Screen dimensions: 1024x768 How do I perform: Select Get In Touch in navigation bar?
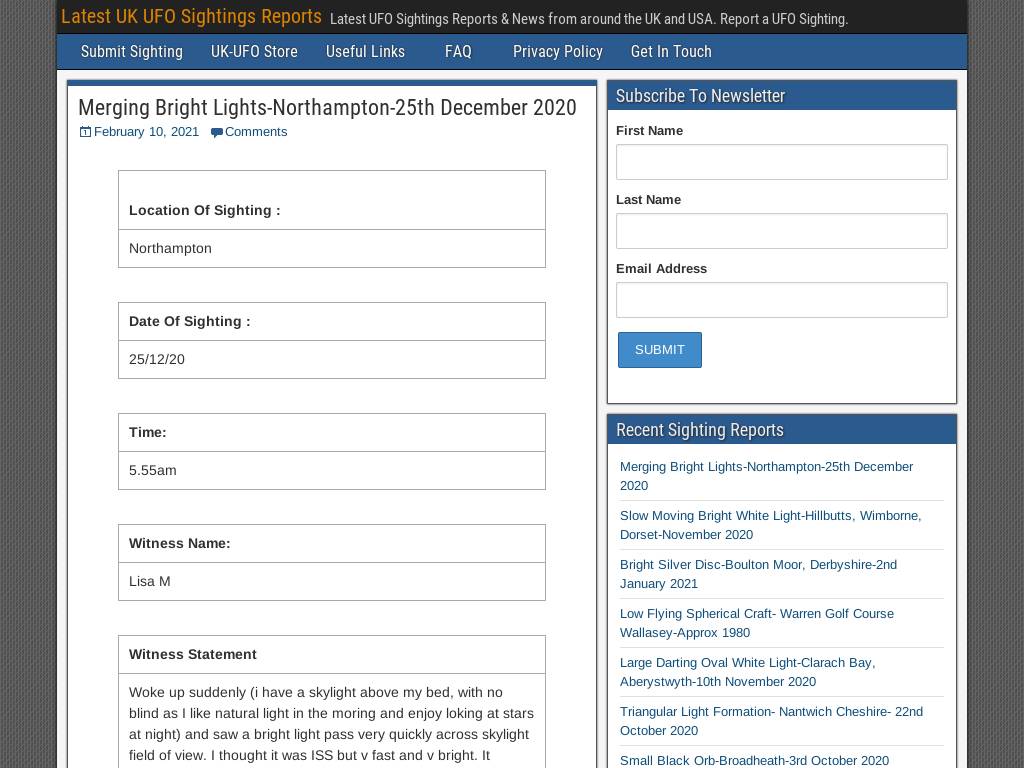tap(671, 52)
